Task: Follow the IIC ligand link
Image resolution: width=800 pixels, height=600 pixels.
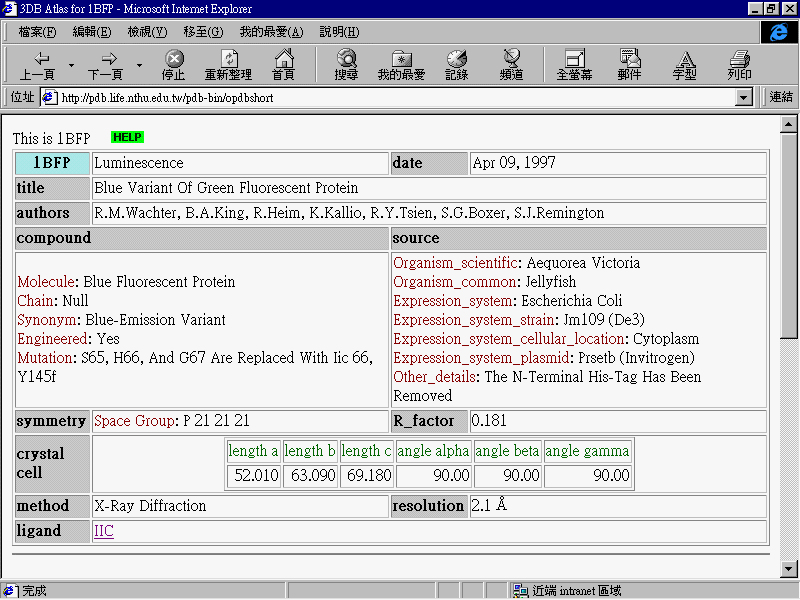Action: click(104, 531)
